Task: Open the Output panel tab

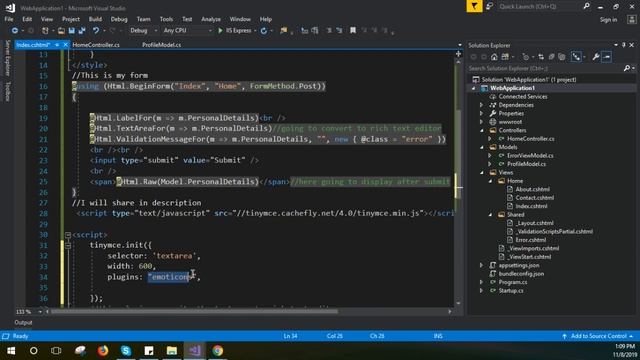Action: (x=23, y=322)
